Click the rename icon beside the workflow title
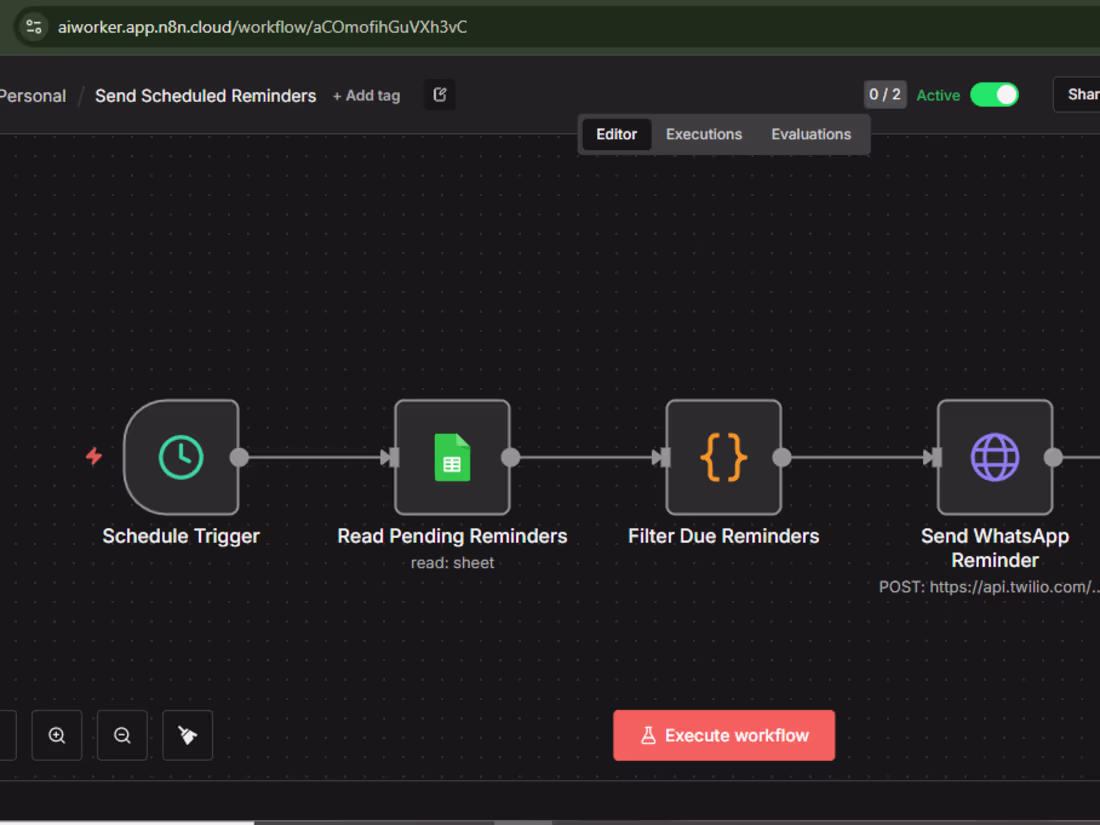1100x825 pixels. [439, 93]
